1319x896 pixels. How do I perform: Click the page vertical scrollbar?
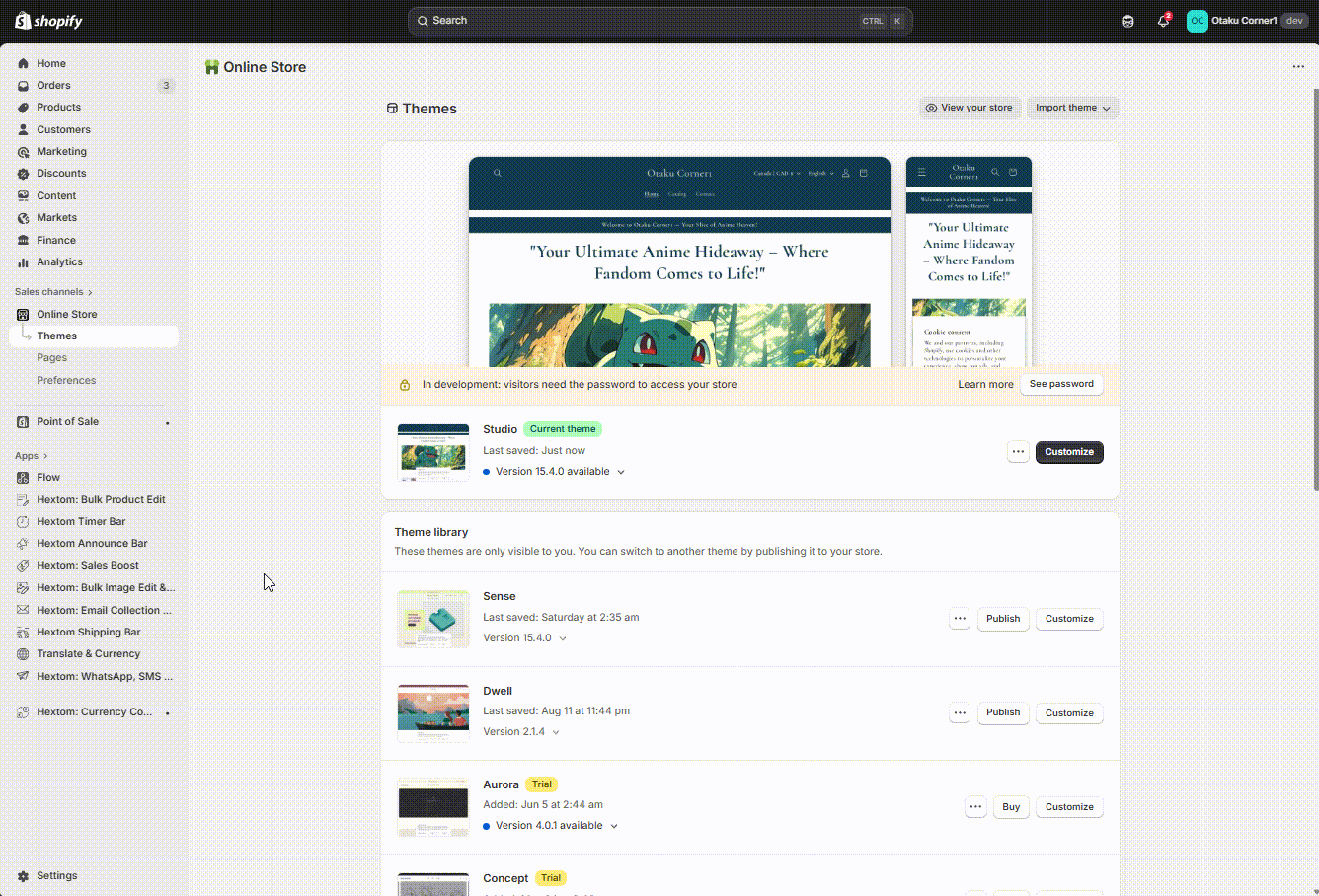click(1315, 291)
